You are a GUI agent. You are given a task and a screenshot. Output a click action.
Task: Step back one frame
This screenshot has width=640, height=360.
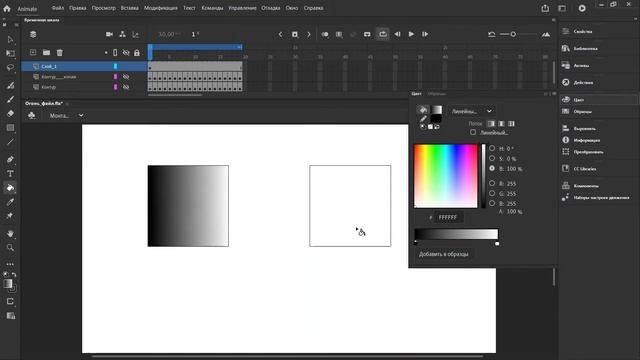[397, 34]
